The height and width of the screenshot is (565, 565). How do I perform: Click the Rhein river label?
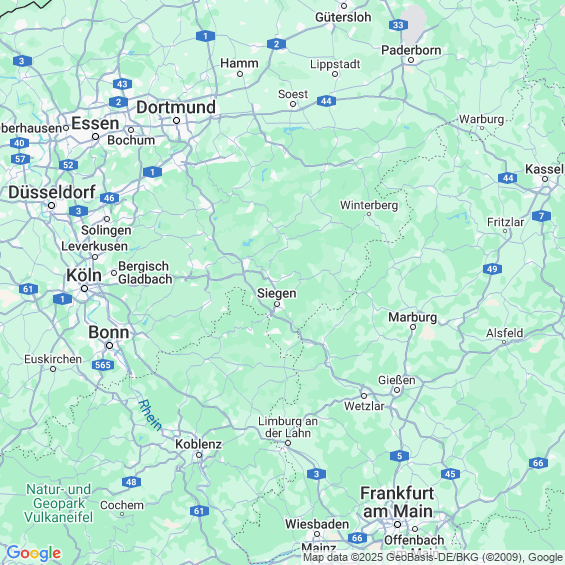click(x=150, y=415)
